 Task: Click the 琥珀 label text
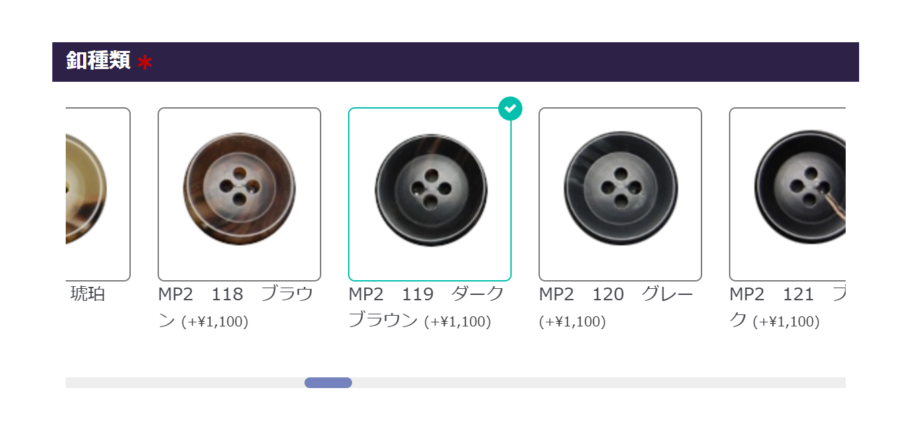[88, 294]
